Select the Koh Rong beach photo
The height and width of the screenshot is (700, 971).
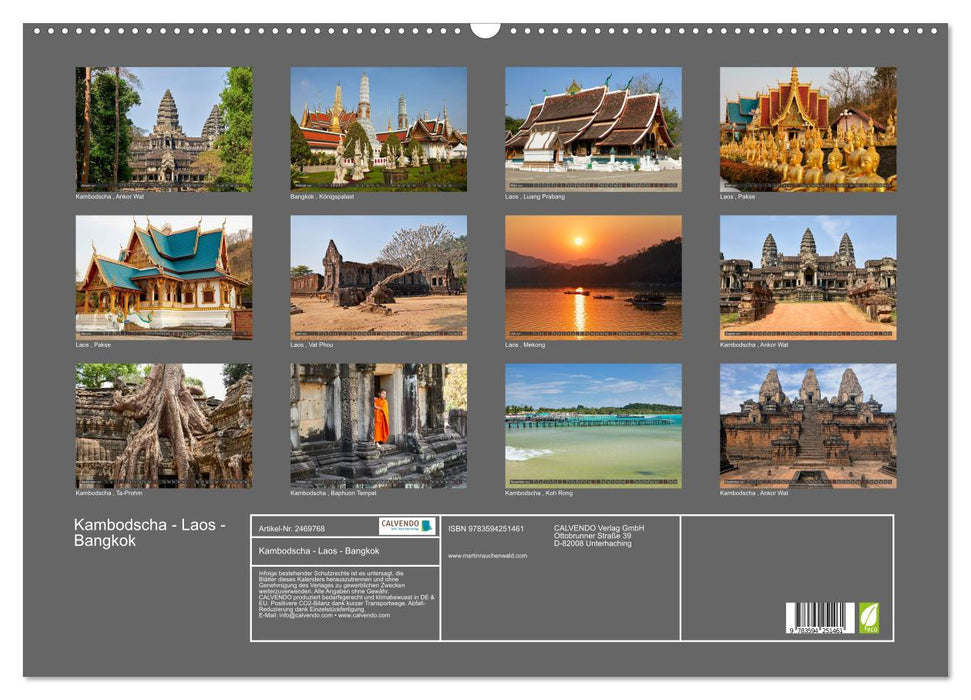(593, 426)
